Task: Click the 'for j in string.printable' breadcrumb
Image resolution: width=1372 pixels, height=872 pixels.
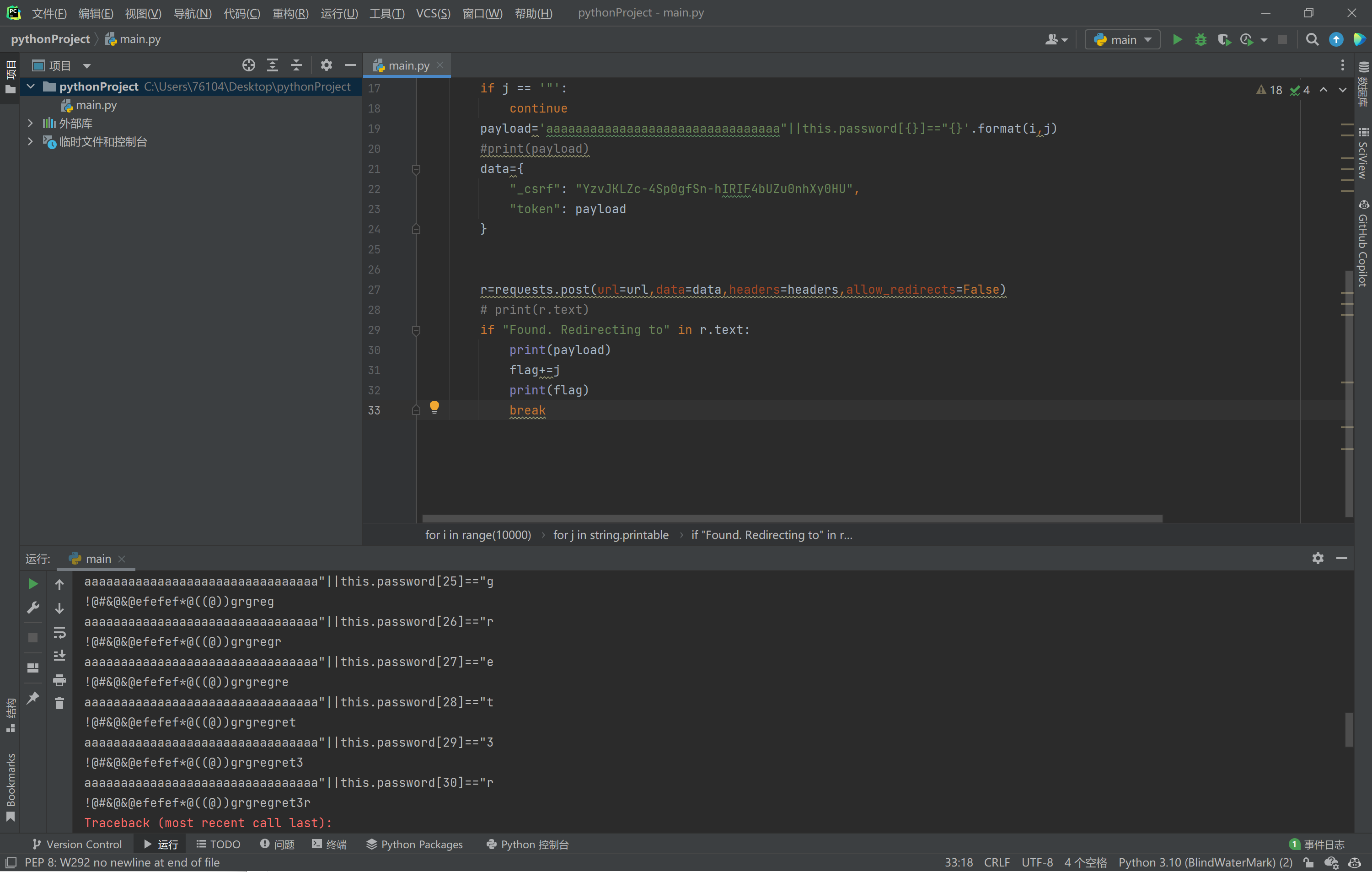Action: pos(611,535)
